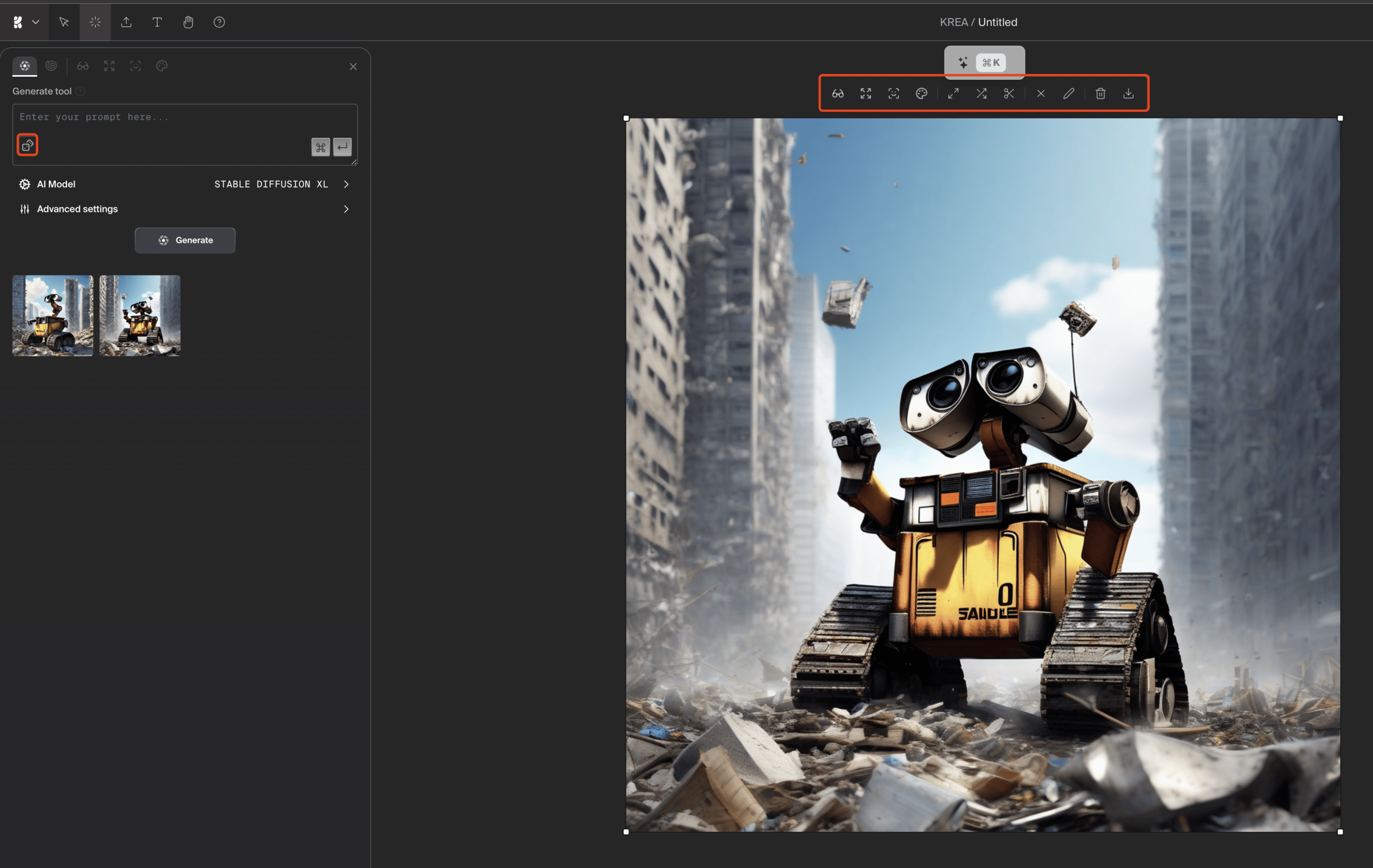Expand the Advanced settings chevron

(x=346, y=209)
